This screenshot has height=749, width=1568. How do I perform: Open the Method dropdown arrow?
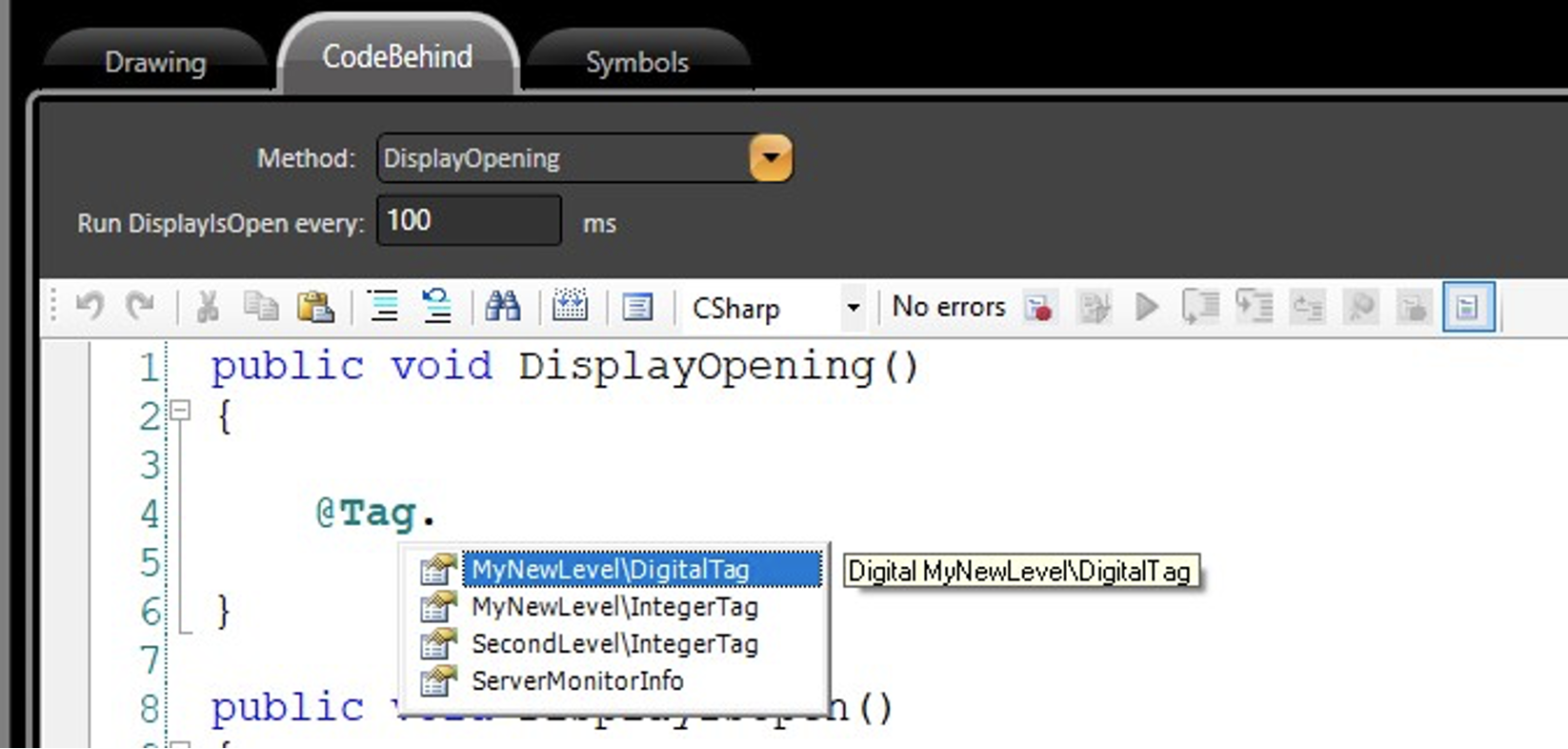771,158
